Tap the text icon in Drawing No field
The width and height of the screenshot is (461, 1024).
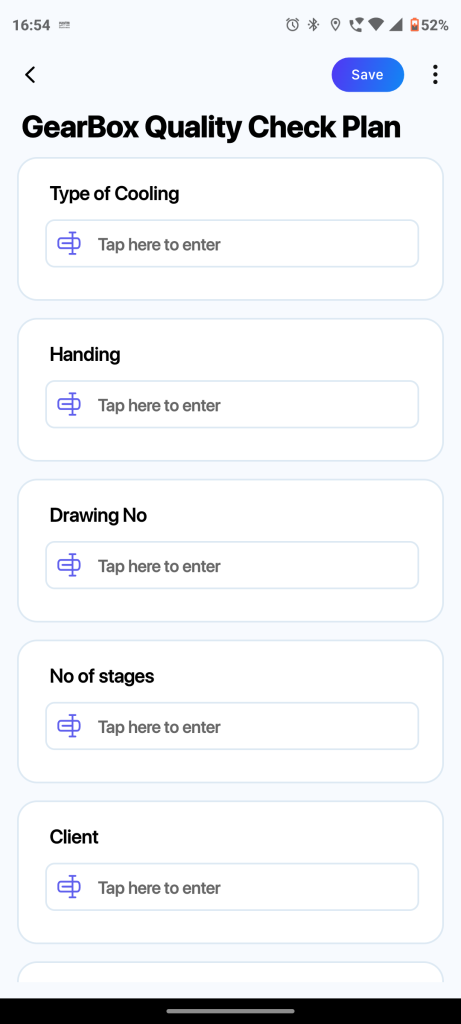point(69,565)
